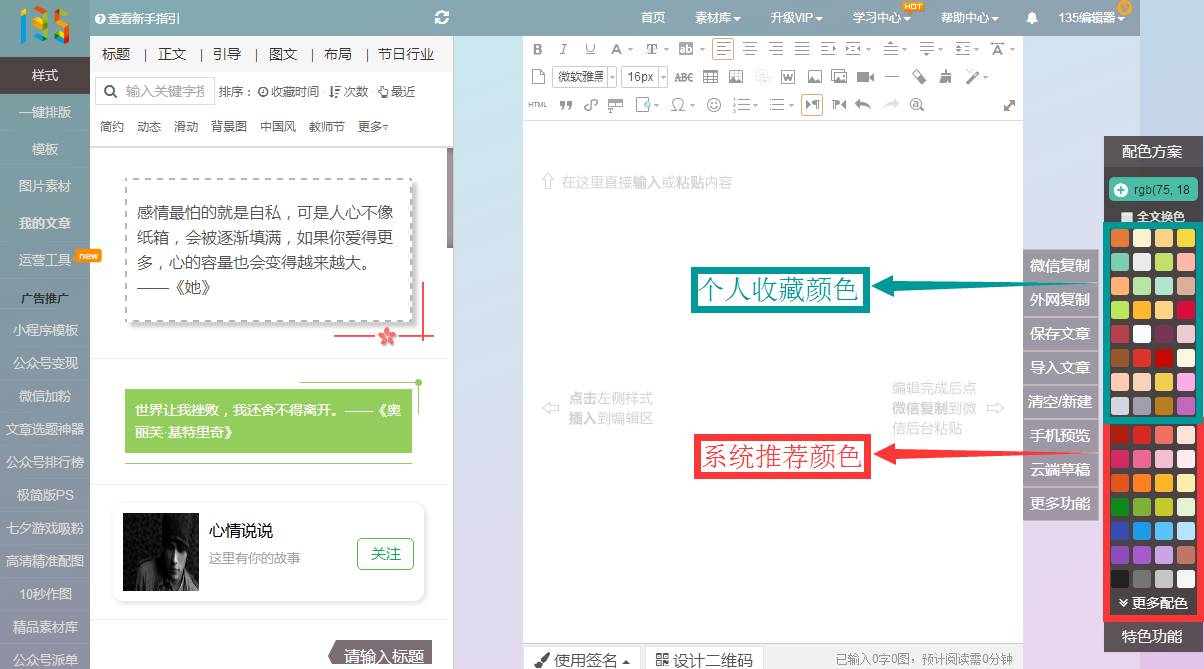Enable center text alignment
This screenshot has width=1204, height=669.
coord(749,49)
